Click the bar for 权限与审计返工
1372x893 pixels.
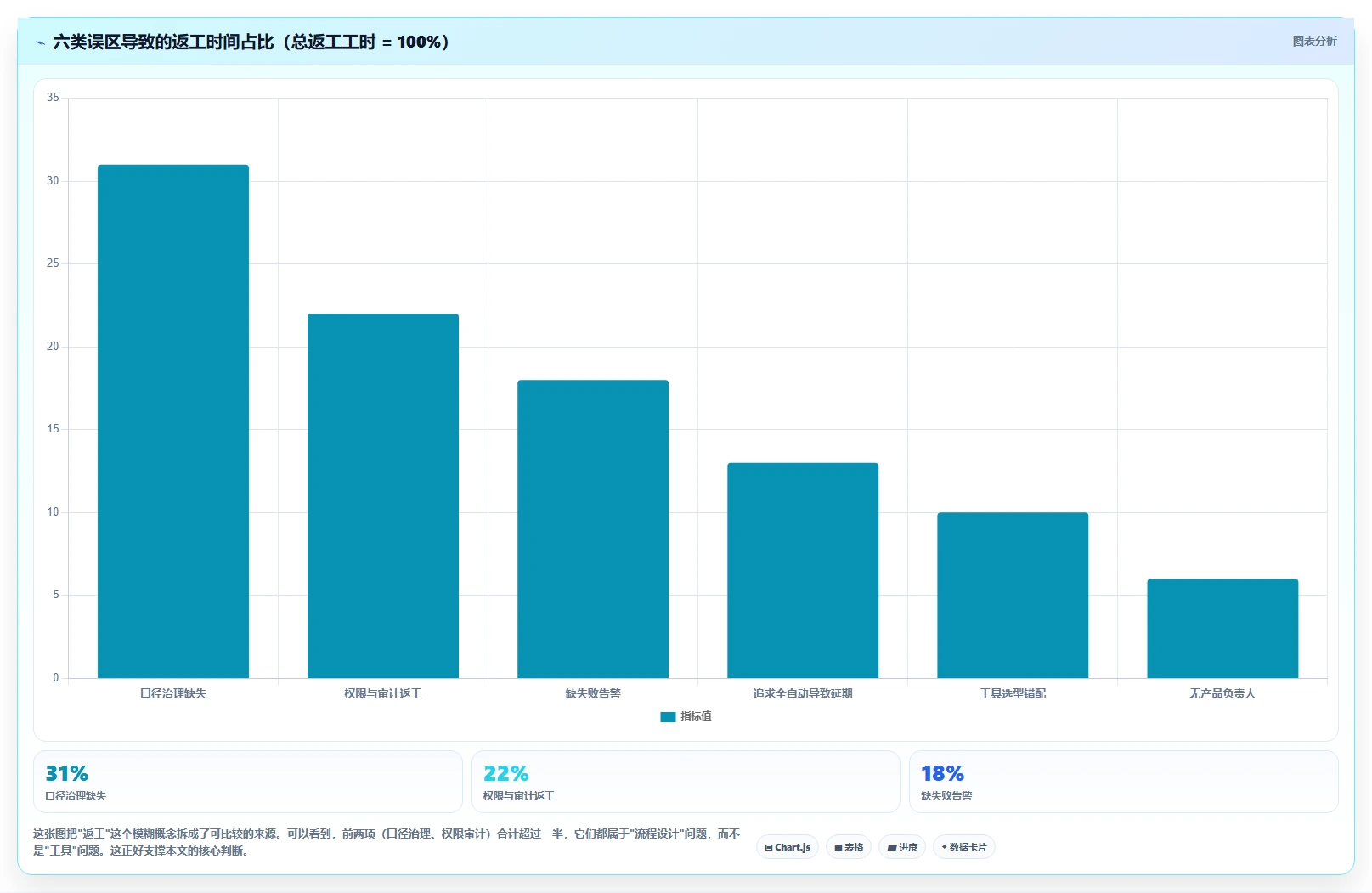click(383, 496)
